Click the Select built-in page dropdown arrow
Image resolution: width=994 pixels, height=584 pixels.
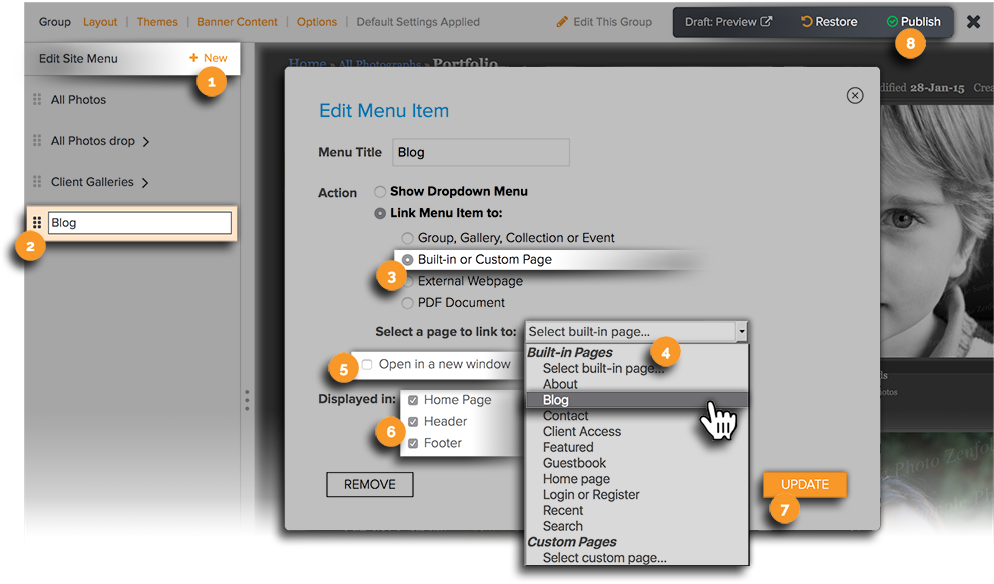741,332
